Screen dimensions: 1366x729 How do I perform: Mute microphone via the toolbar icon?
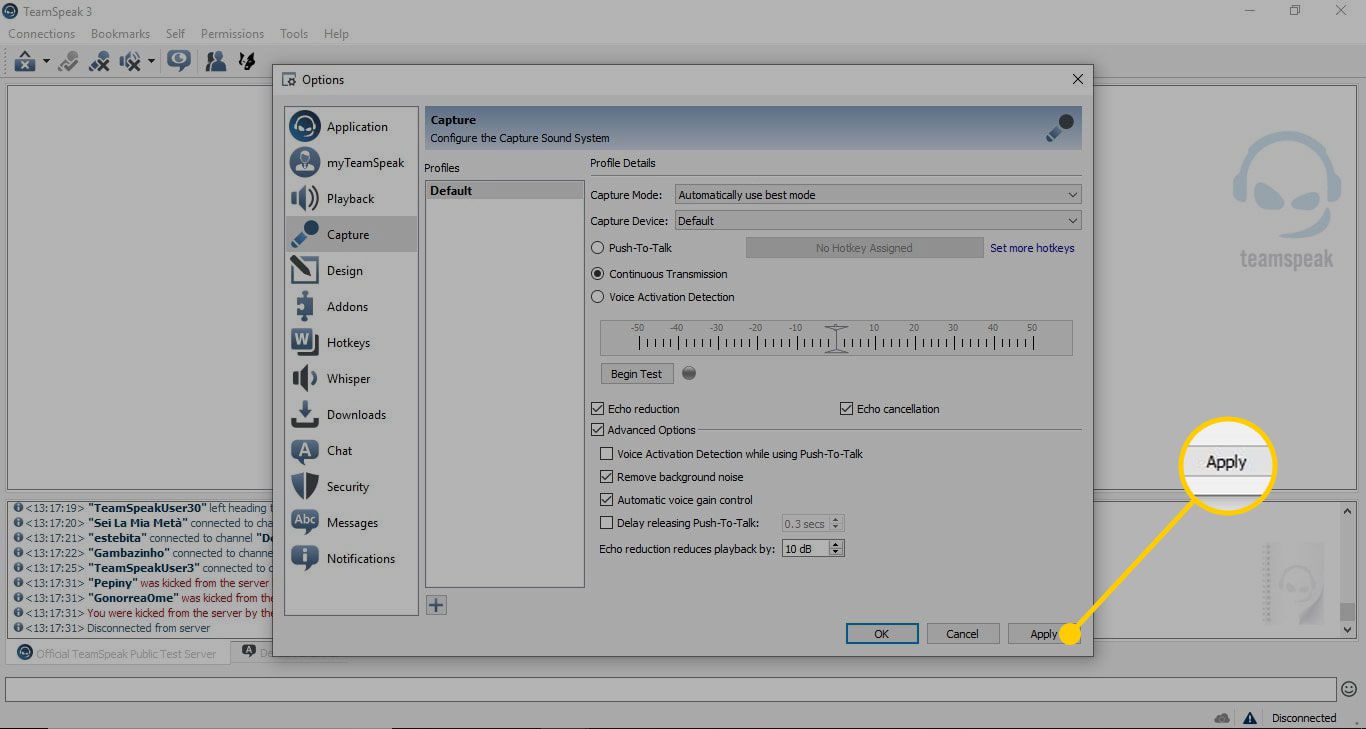[99, 62]
